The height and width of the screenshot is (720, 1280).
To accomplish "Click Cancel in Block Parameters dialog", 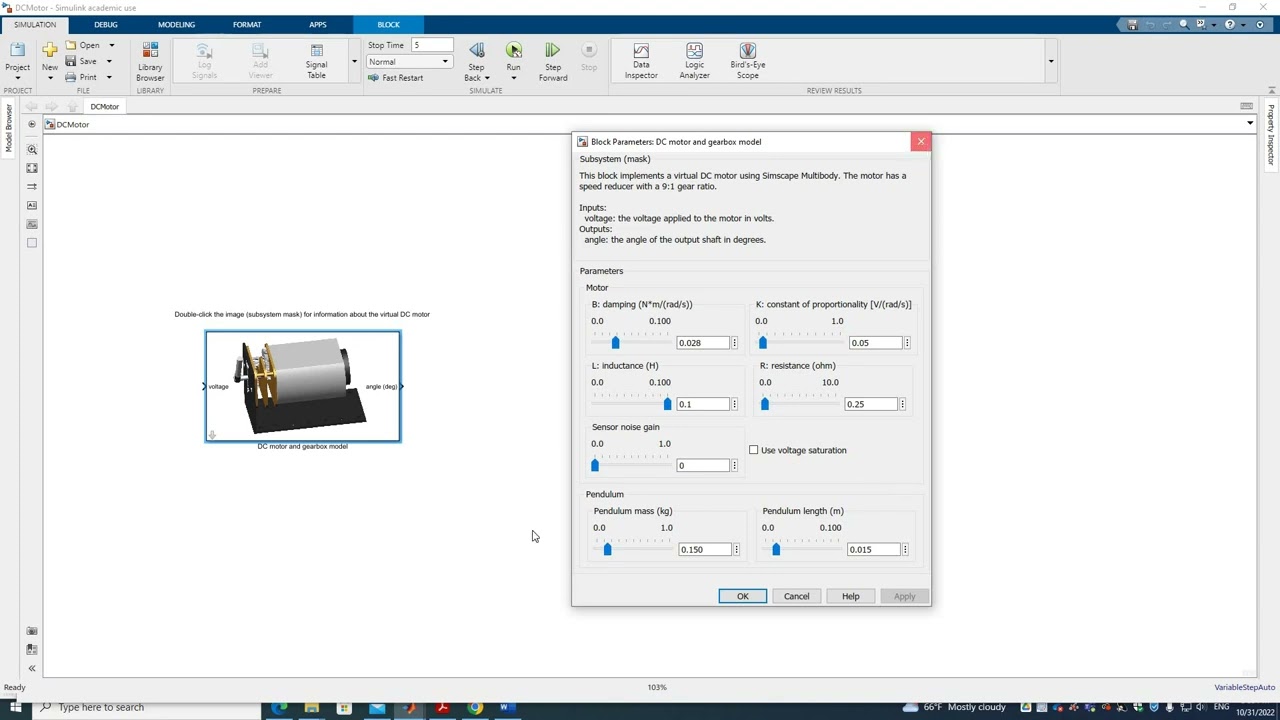I will coord(797,597).
